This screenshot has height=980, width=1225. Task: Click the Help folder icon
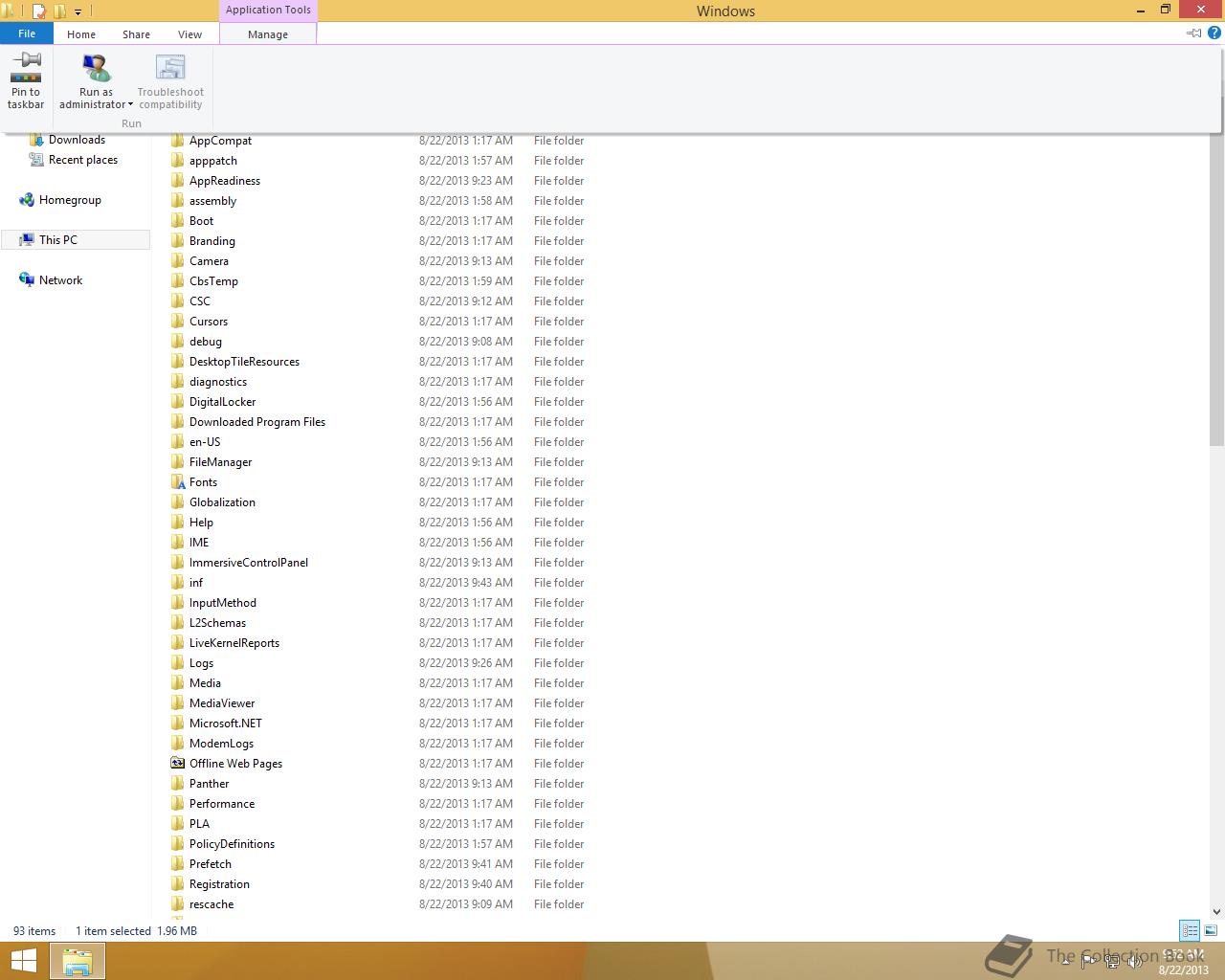coord(178,522)
